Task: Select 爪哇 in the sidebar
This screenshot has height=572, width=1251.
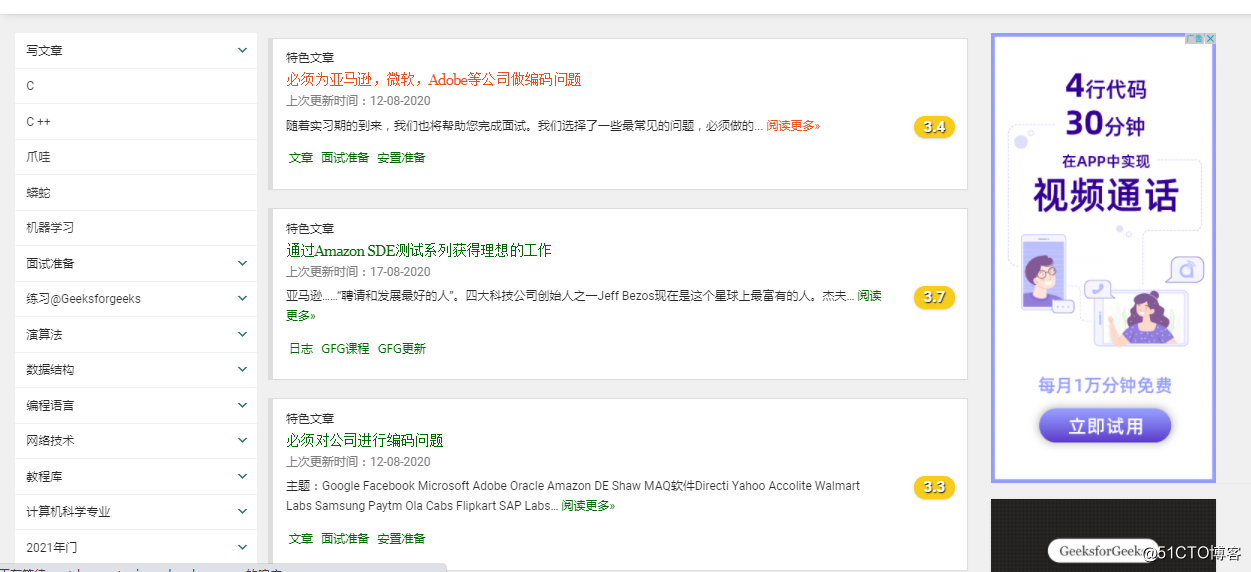Action: pos(136,157)
